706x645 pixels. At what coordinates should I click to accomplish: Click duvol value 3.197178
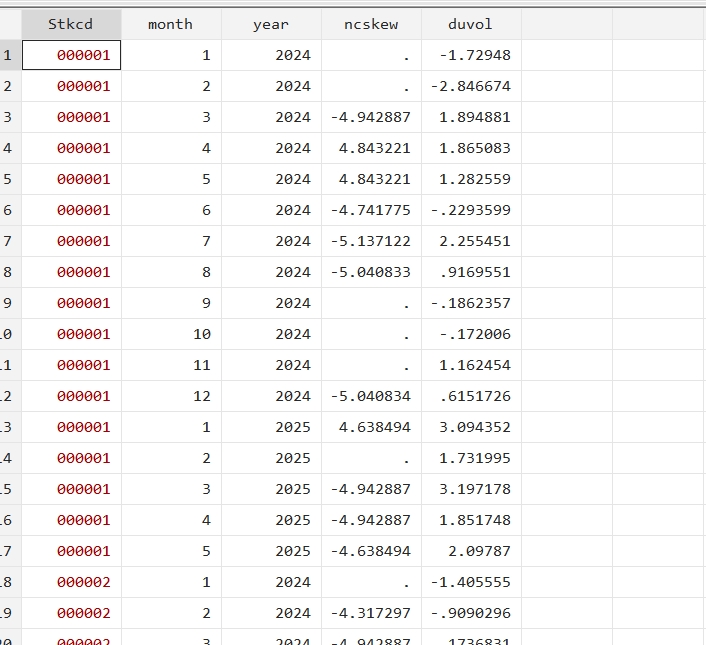pyautogui.click(x=471, y=489)
